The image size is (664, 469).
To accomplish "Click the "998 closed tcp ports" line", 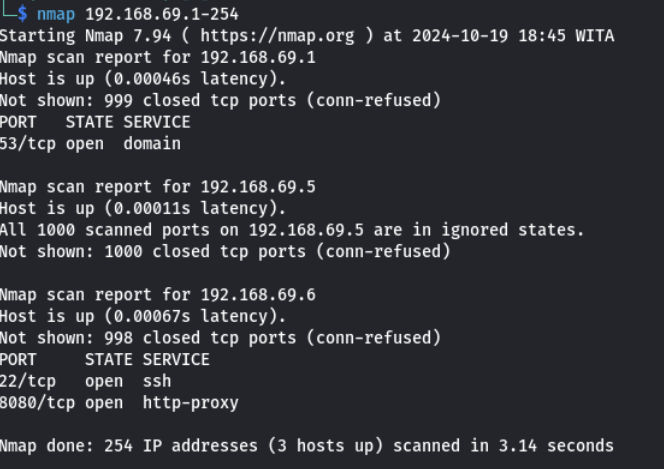I will (x=219, y=338).
